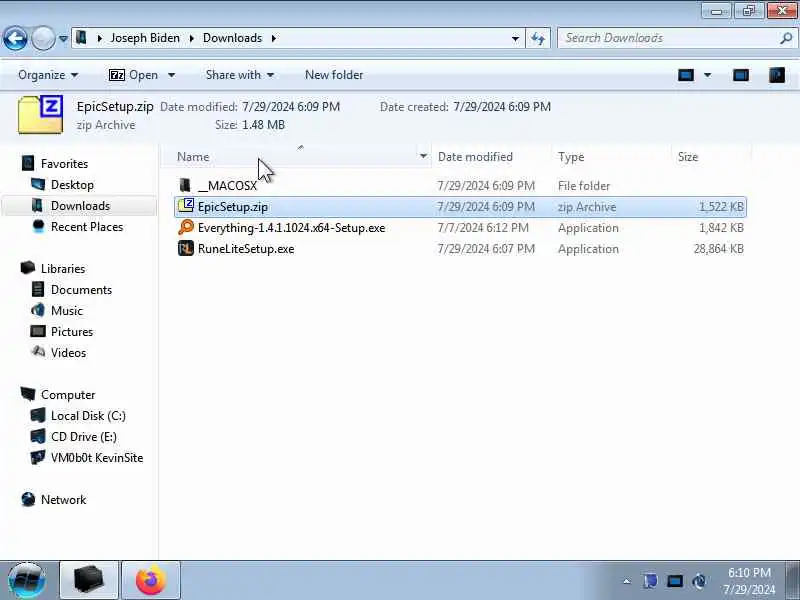
Task: Select Downloads in the address breadcrumb
Action: point(232,38)
